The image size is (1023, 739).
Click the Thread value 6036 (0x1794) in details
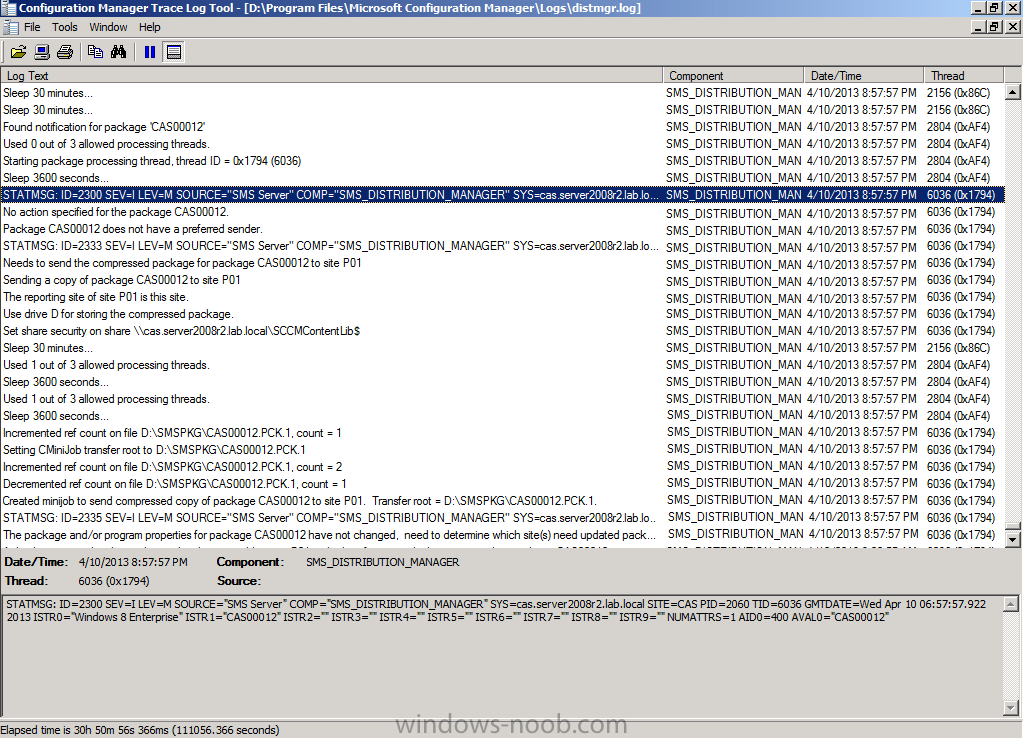(x=114, y=581)
